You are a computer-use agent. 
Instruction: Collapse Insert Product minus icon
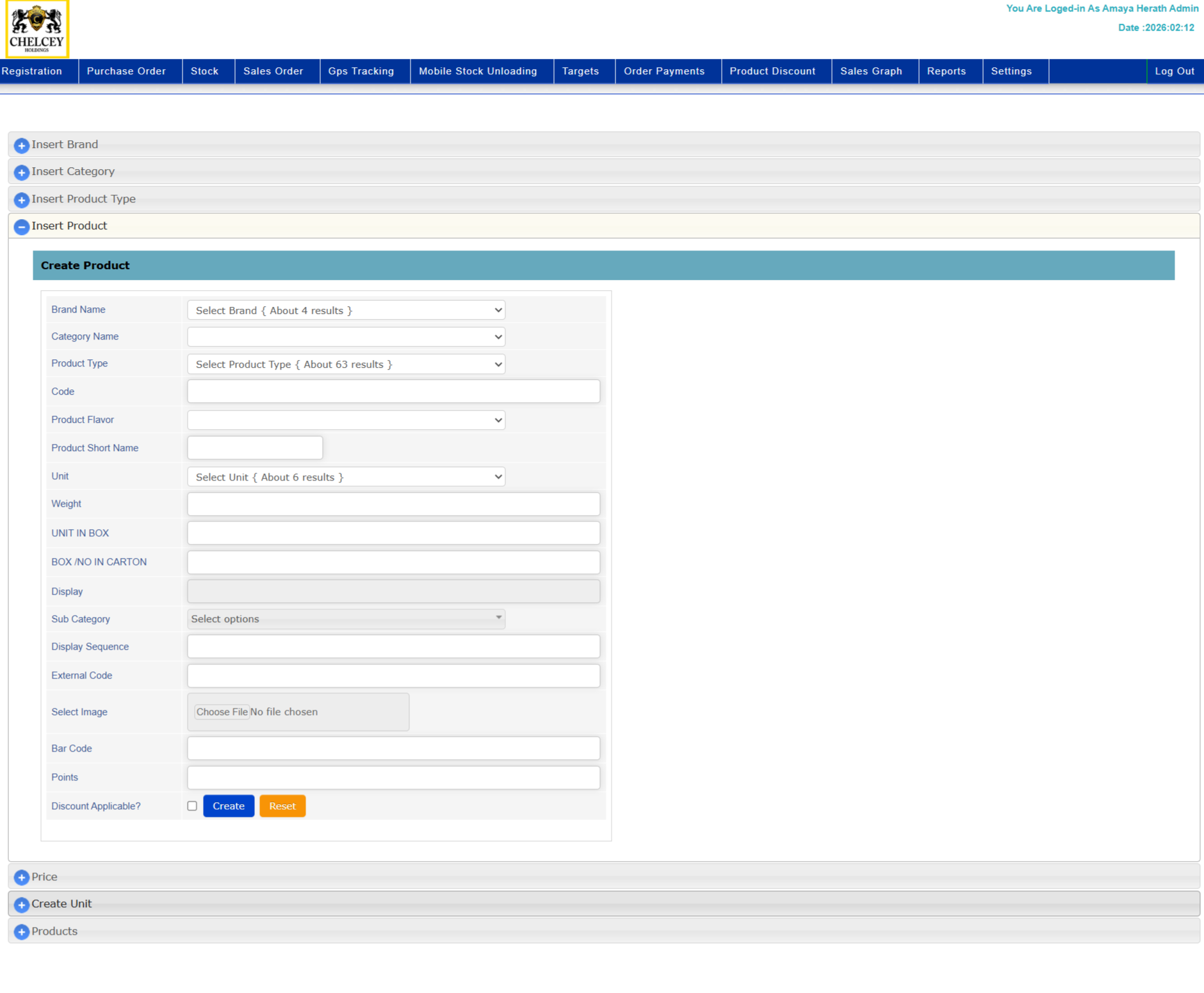pyautogui.click(x=22, y=227)
